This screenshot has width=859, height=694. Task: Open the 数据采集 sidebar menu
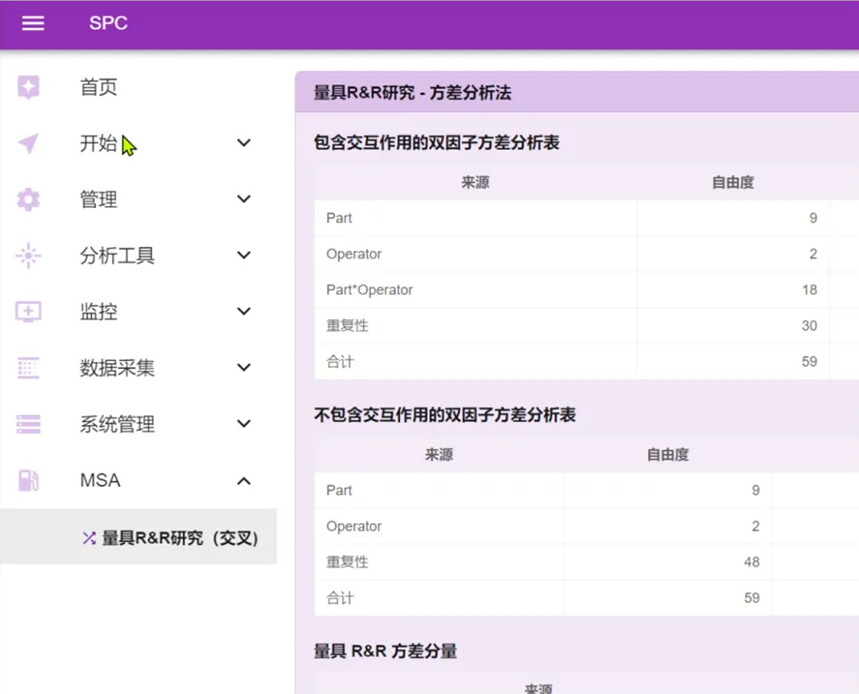click(117, 368)
